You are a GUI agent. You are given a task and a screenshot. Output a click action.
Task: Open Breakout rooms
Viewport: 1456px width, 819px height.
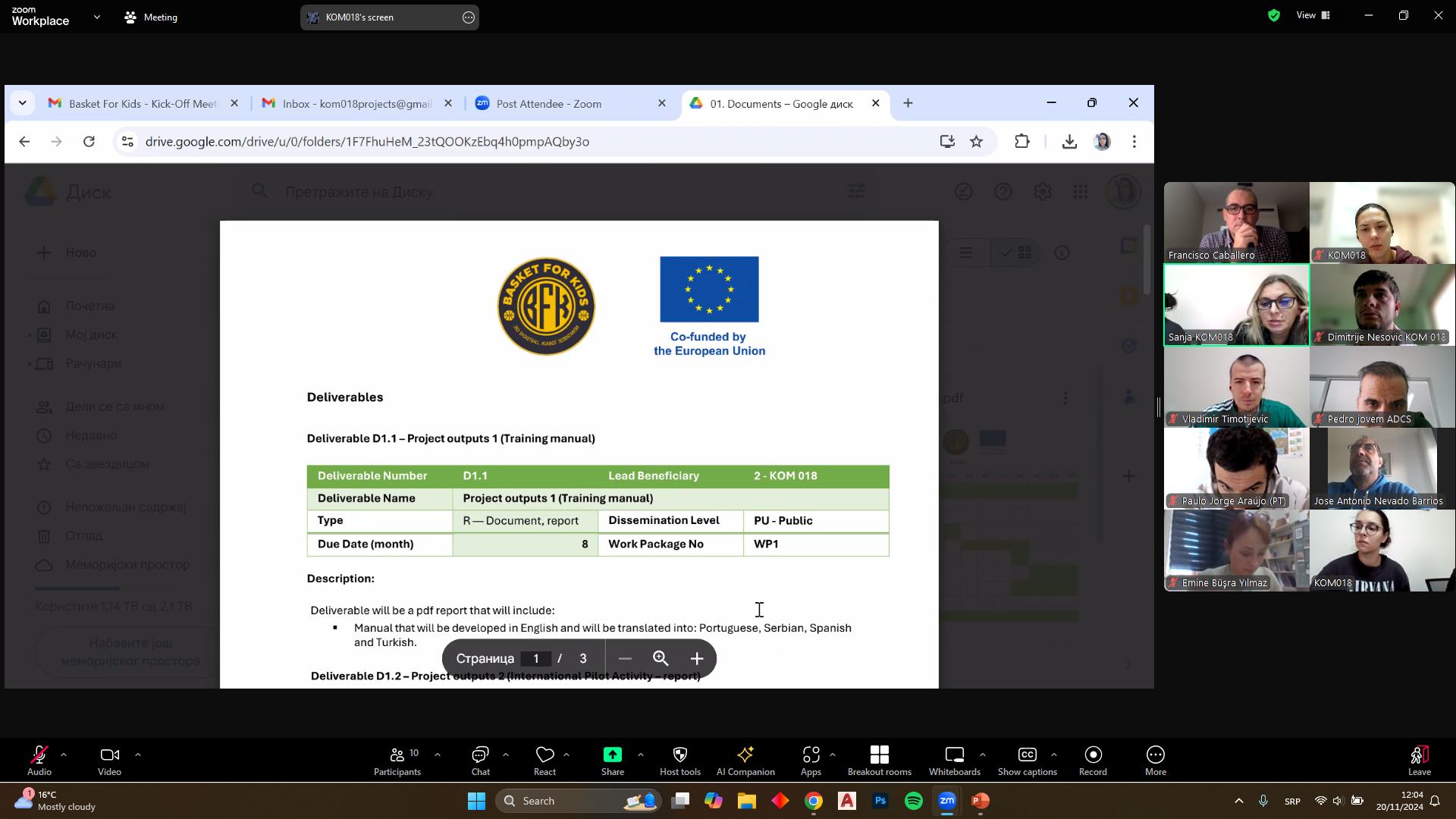[880, 761]
